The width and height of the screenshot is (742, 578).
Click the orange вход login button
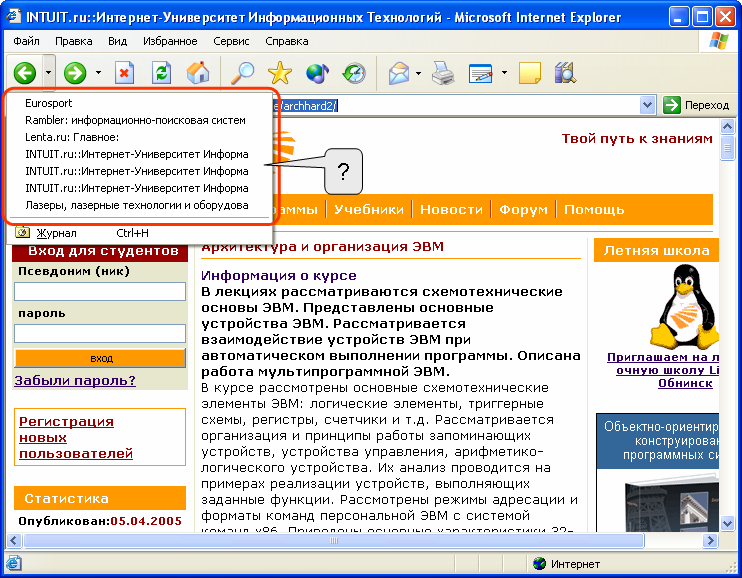100,358
